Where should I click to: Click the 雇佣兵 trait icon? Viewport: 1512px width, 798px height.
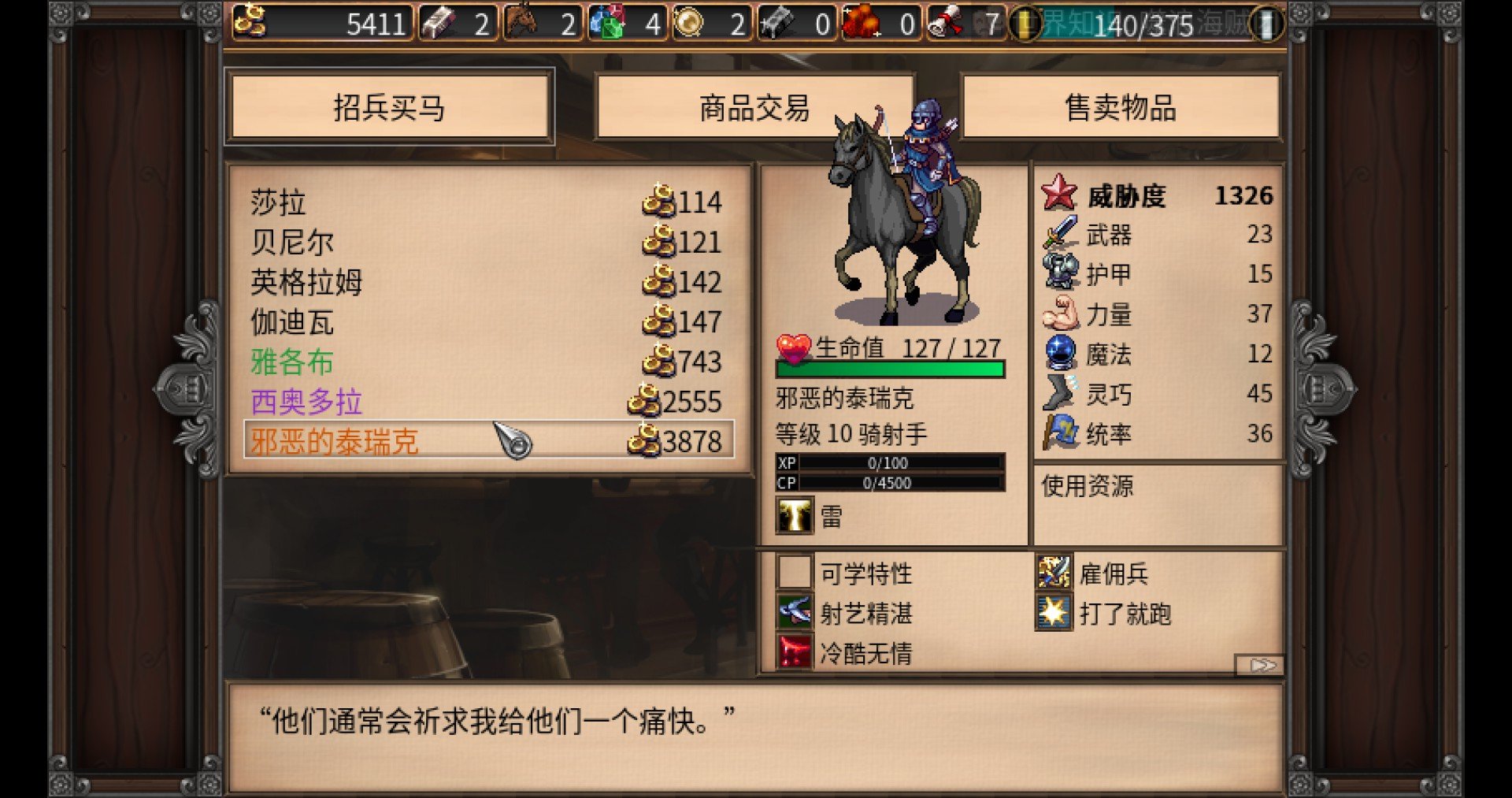(1054, 573)
